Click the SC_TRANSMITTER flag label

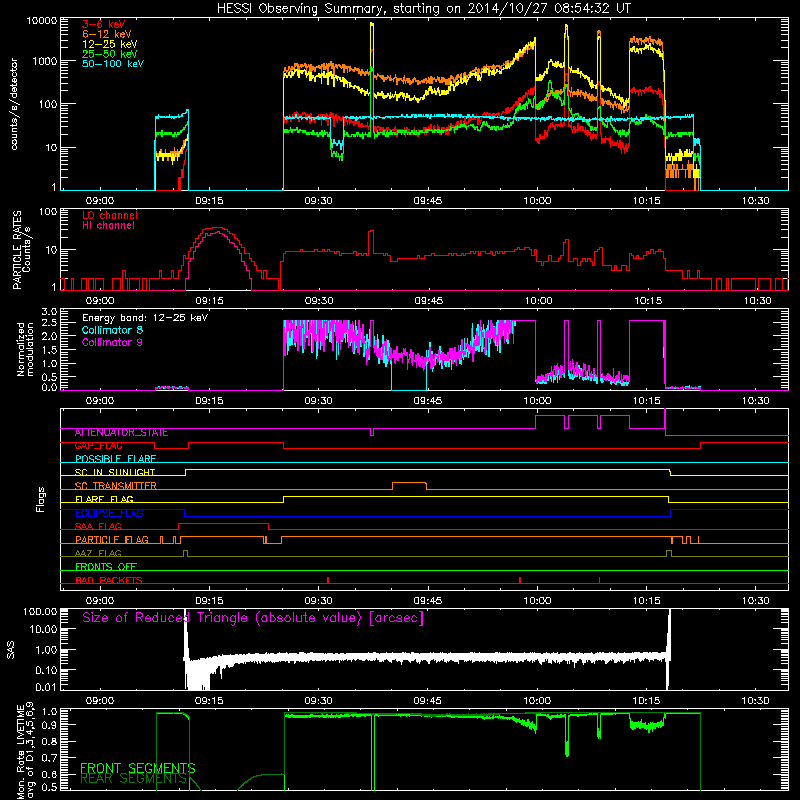116,486
